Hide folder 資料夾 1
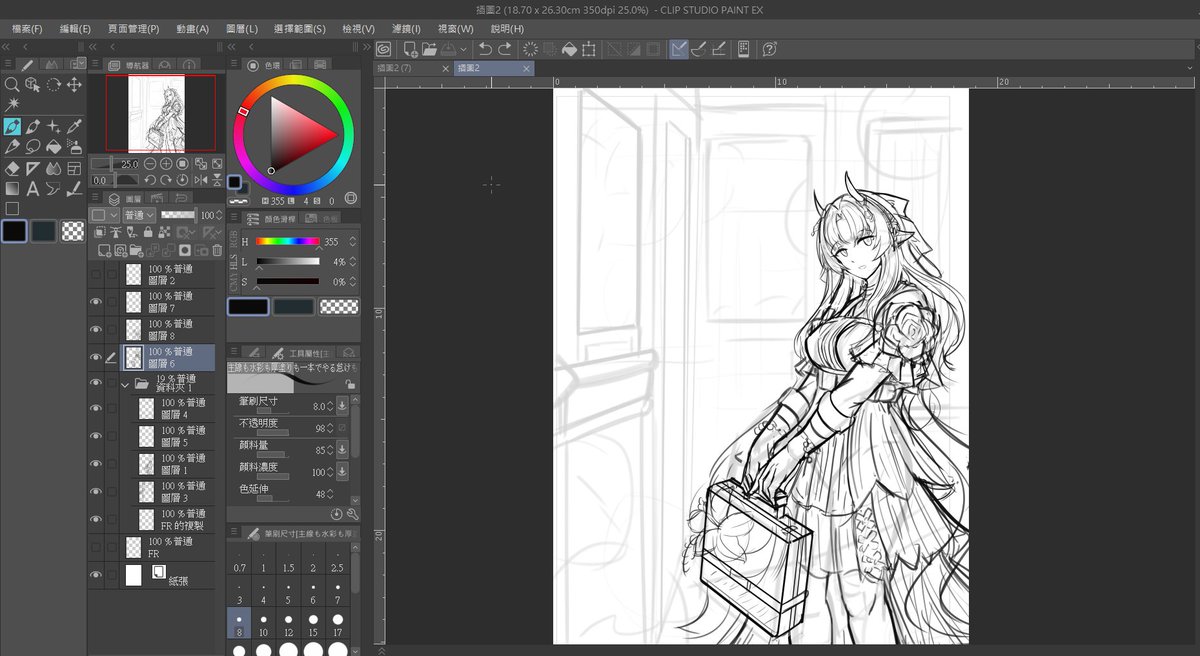 pos(96,385)
